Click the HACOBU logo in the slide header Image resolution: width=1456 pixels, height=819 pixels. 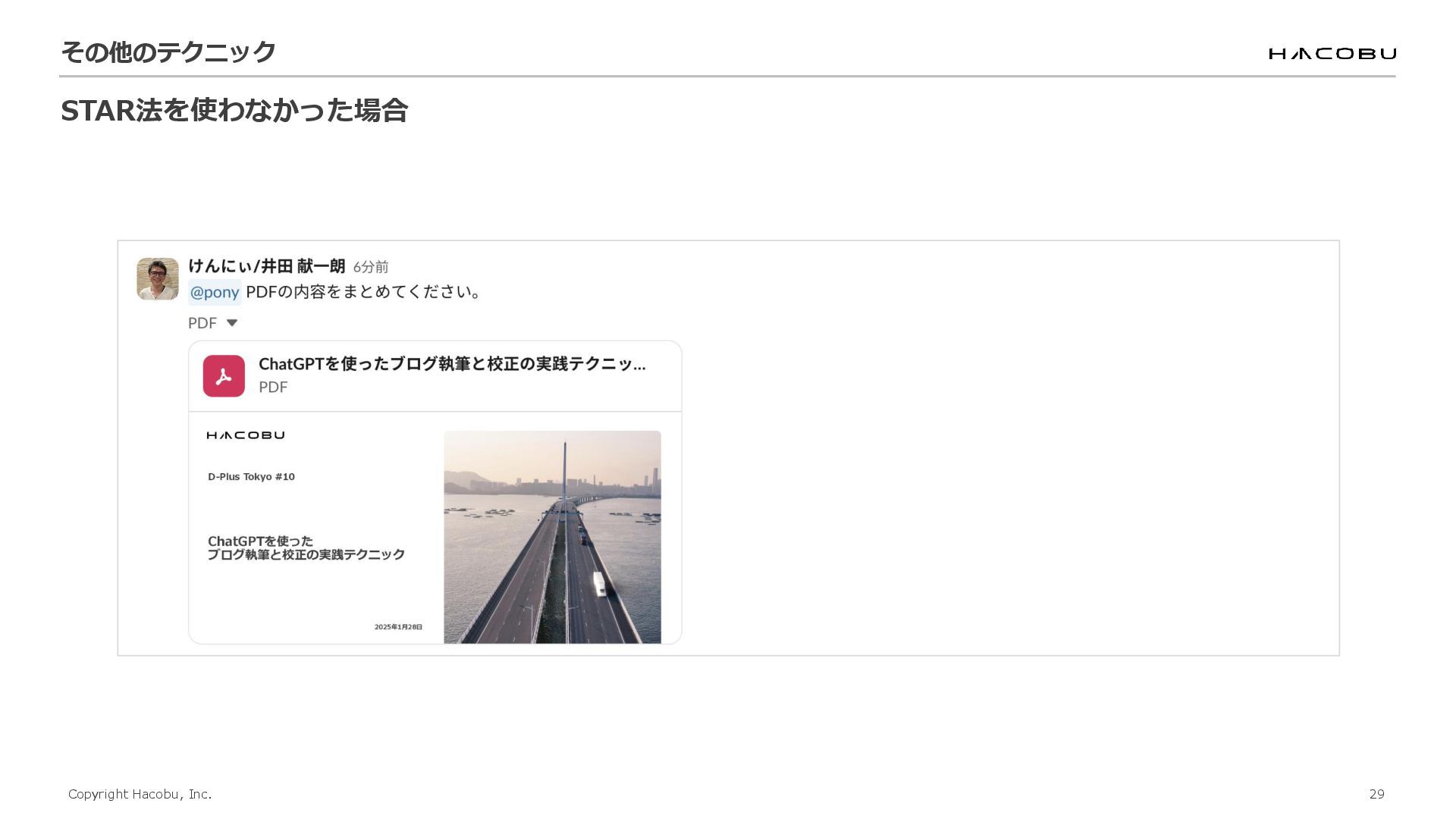1332,53
